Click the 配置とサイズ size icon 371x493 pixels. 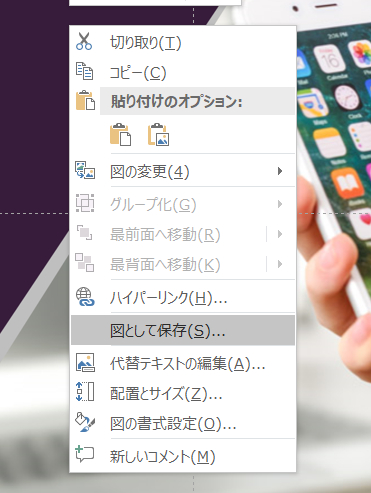click(85, 392)
